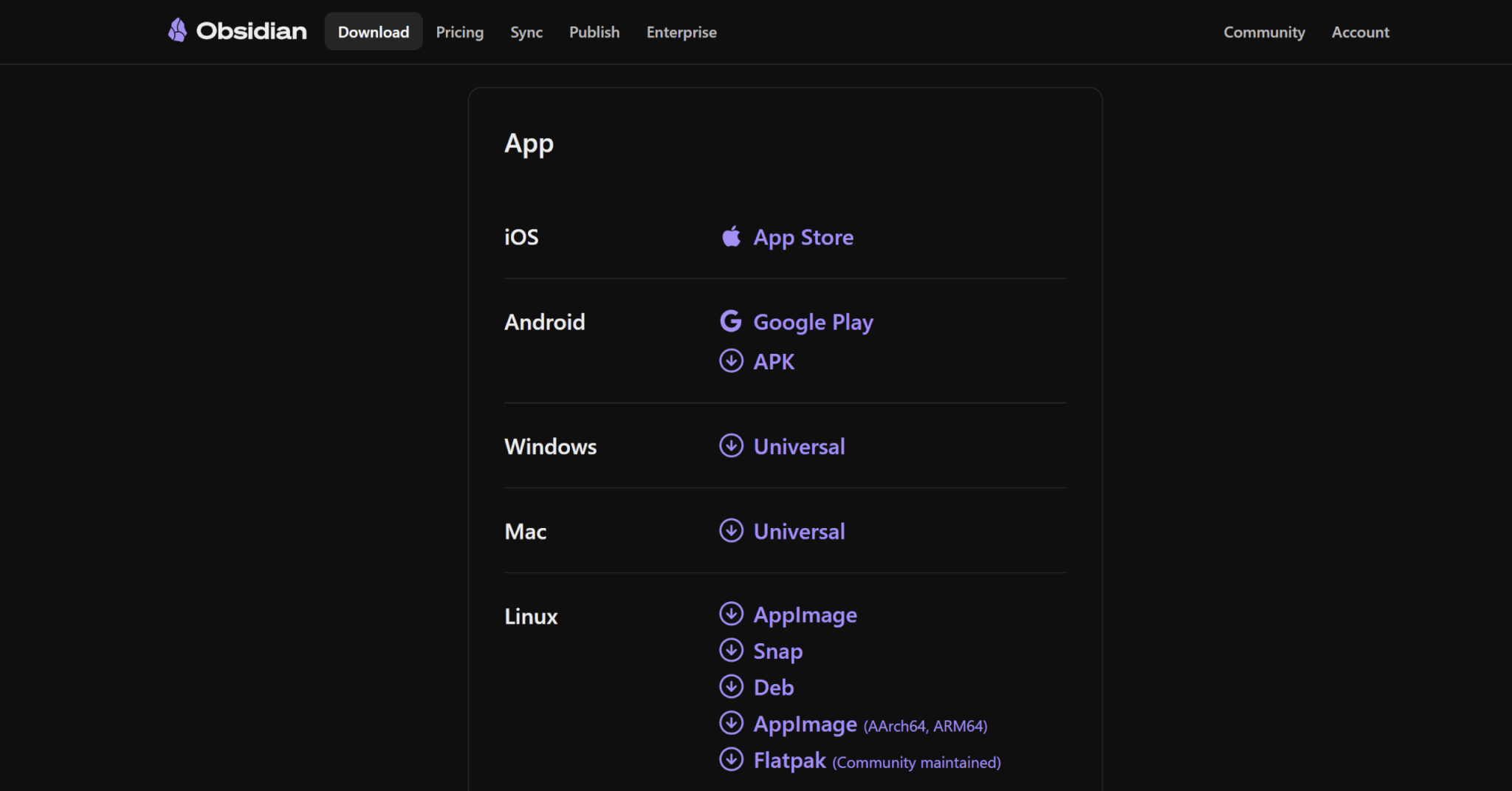The width and height of the screenshot is (1512, 791).
Task: Click the Obsidian wordmark
Action: [x=251, y=31]
